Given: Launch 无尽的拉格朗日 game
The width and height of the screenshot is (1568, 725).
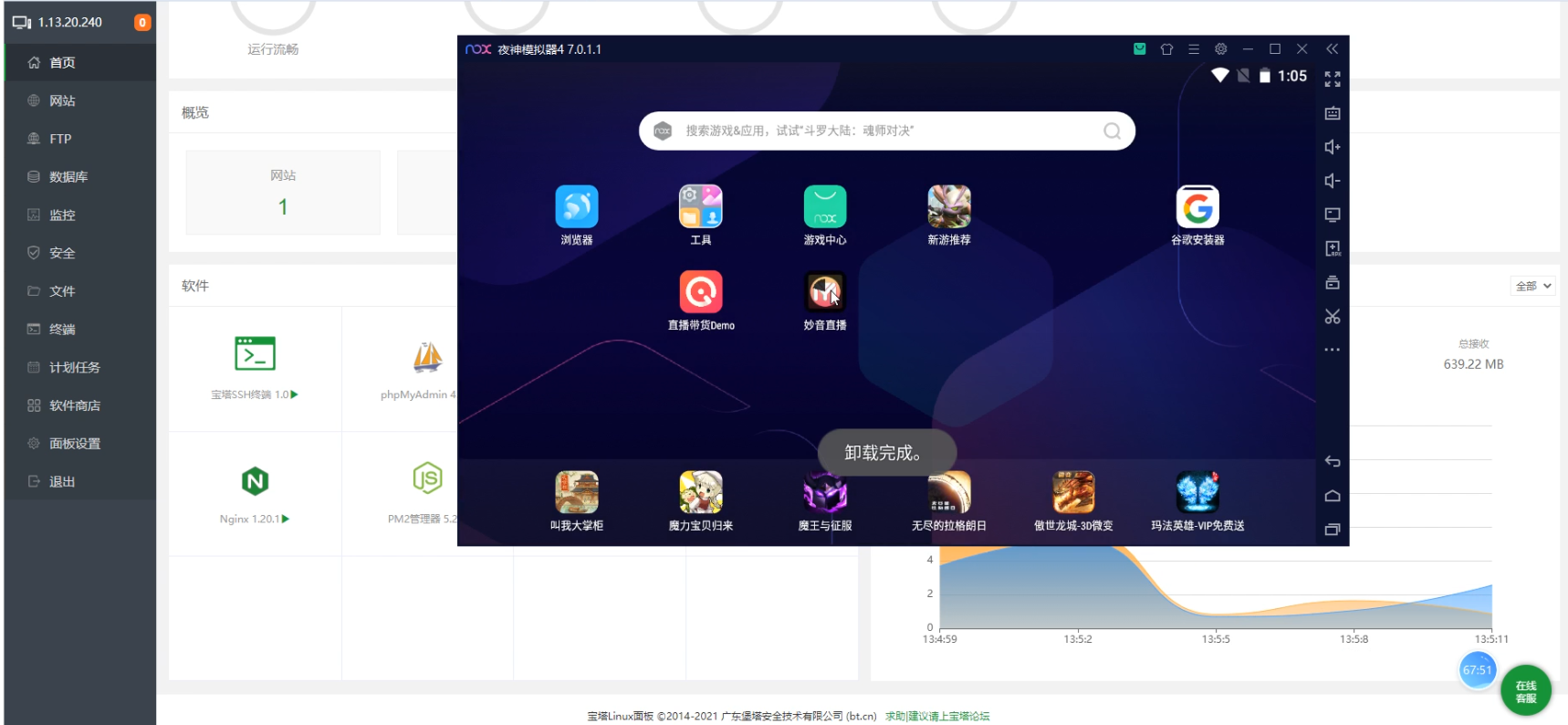Looking at the screenshot, I should [949, 493].
